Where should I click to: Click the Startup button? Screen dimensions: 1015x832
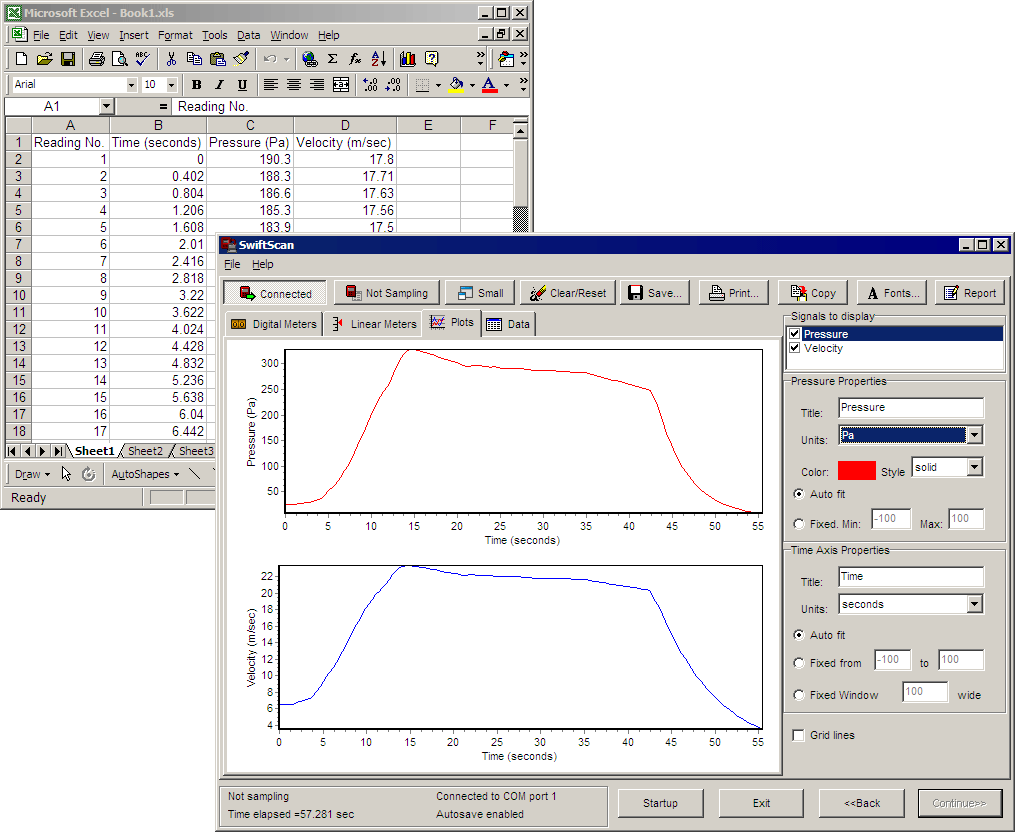[660, 803]
